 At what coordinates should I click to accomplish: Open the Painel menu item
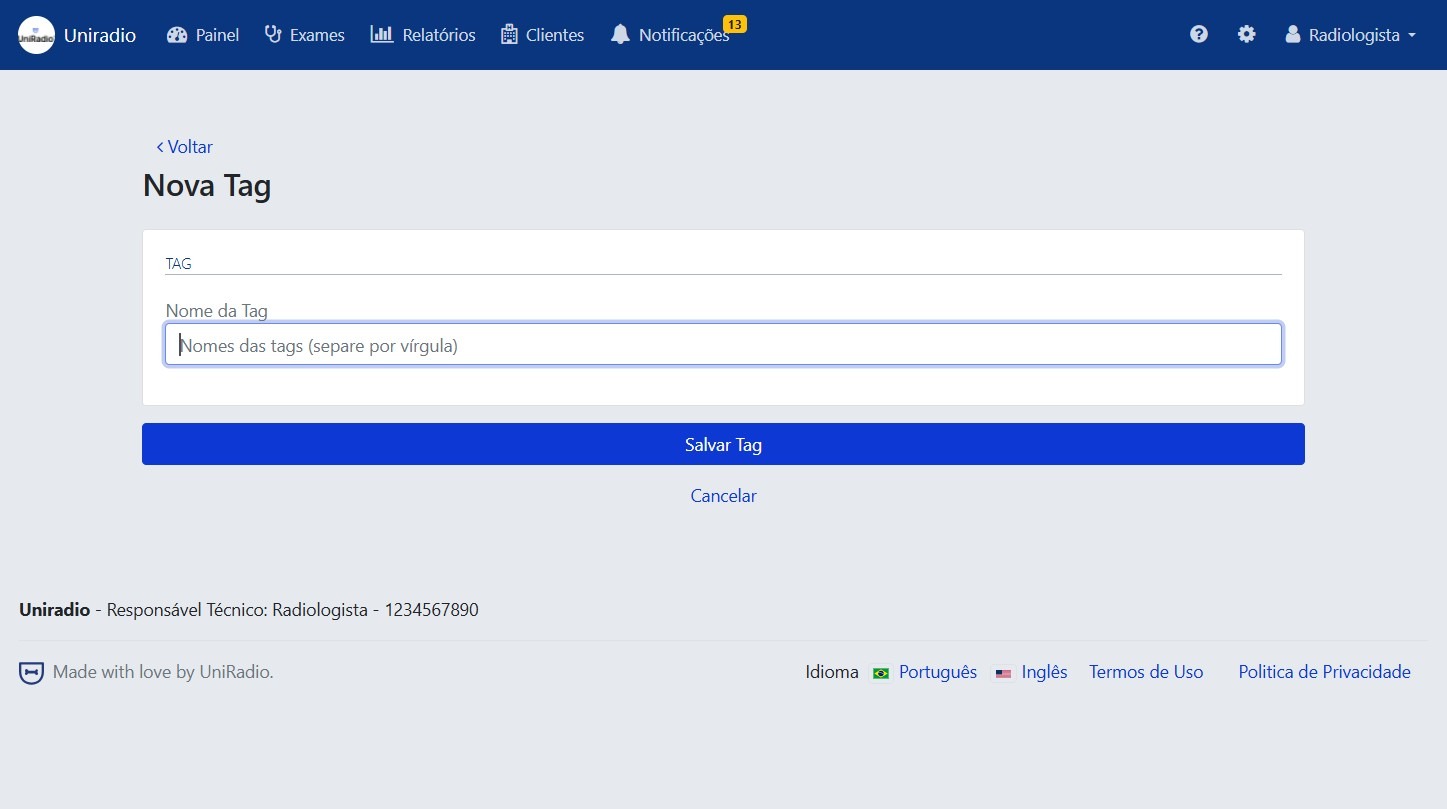click(203, 35)
